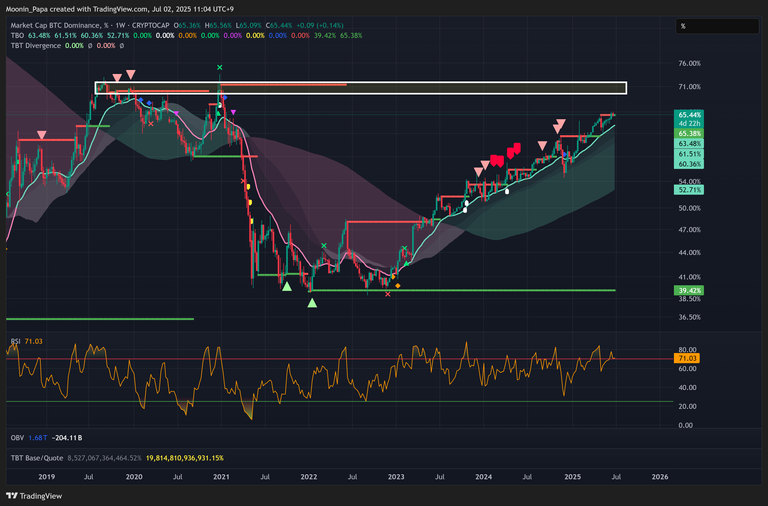This screenshot has height=506, width=768.
Task: Click 'CRYPTOCAP' in the chart legend
Action: pyautogui.click(x=151, y=25)
